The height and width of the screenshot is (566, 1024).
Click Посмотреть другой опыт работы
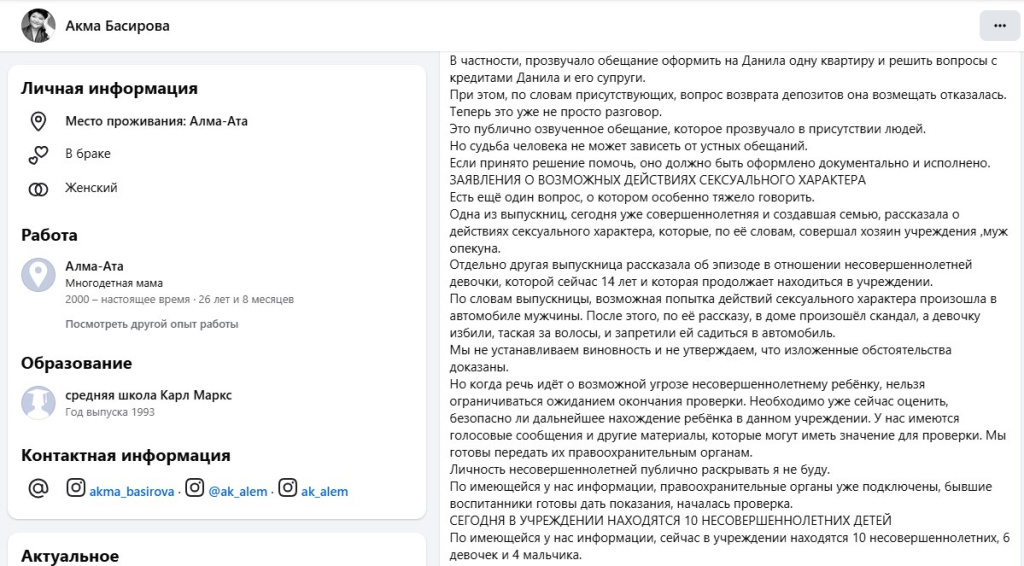[152, 324]
